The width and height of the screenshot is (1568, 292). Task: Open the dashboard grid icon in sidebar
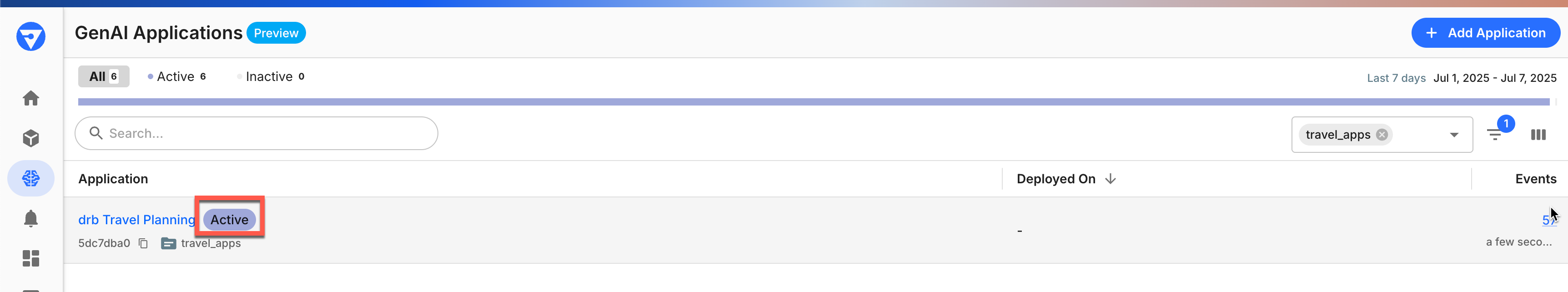30,258
